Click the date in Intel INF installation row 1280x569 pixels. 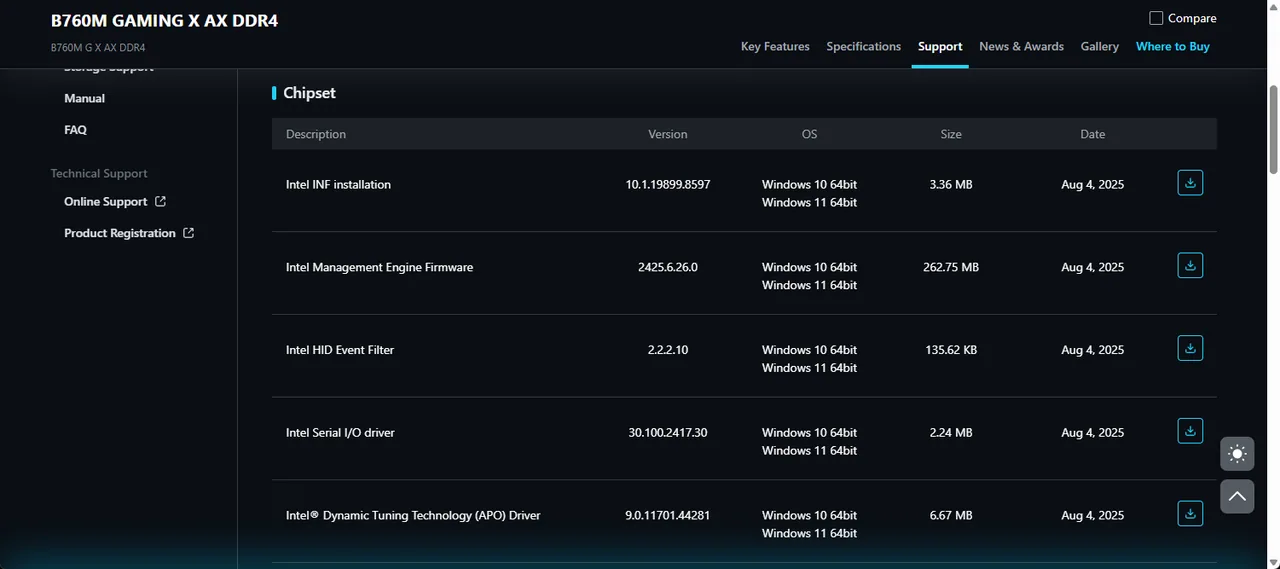click(x=1093, y=185)
